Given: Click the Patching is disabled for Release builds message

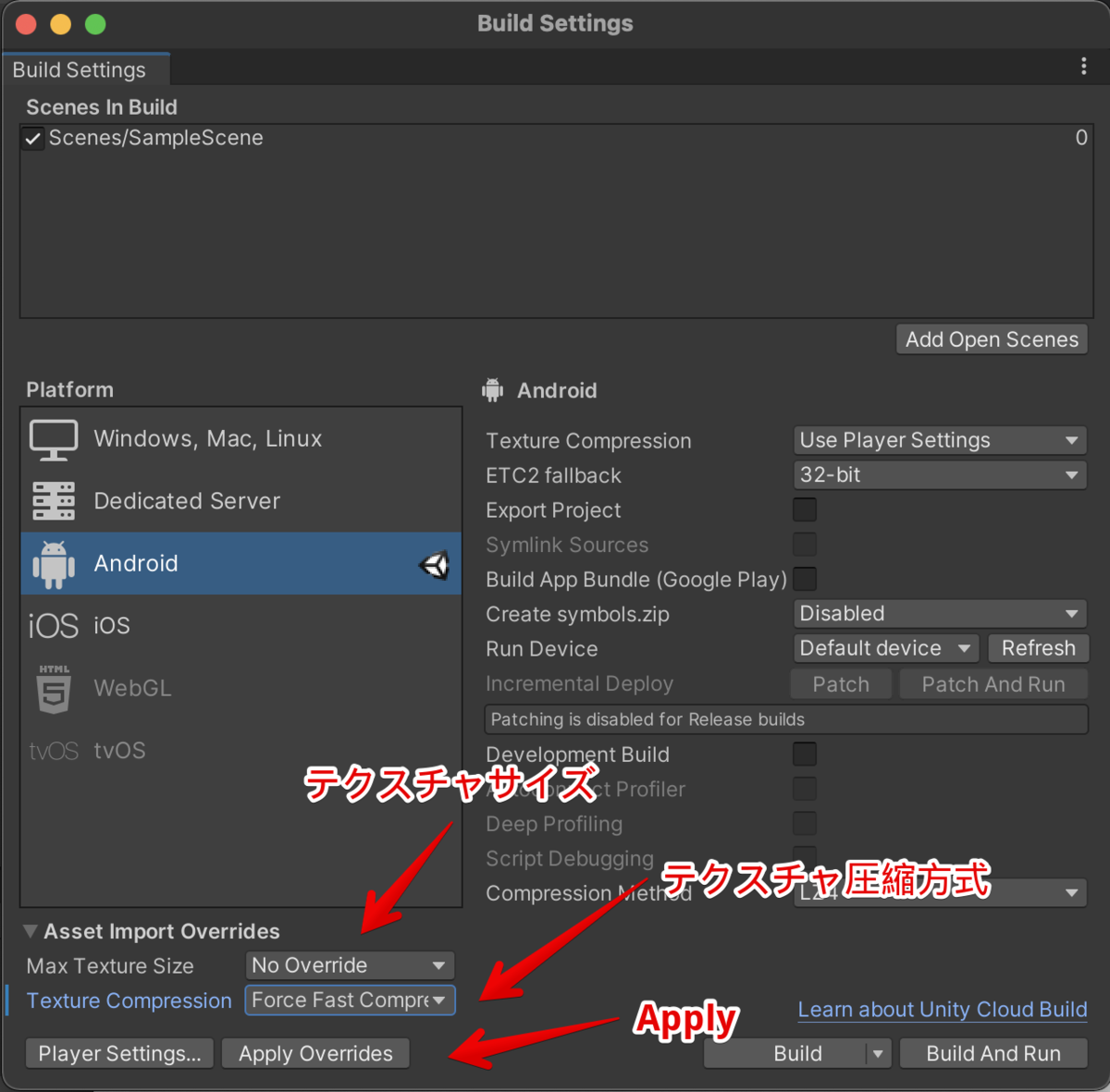Looking at the screenshot, I should pos(785,719).
